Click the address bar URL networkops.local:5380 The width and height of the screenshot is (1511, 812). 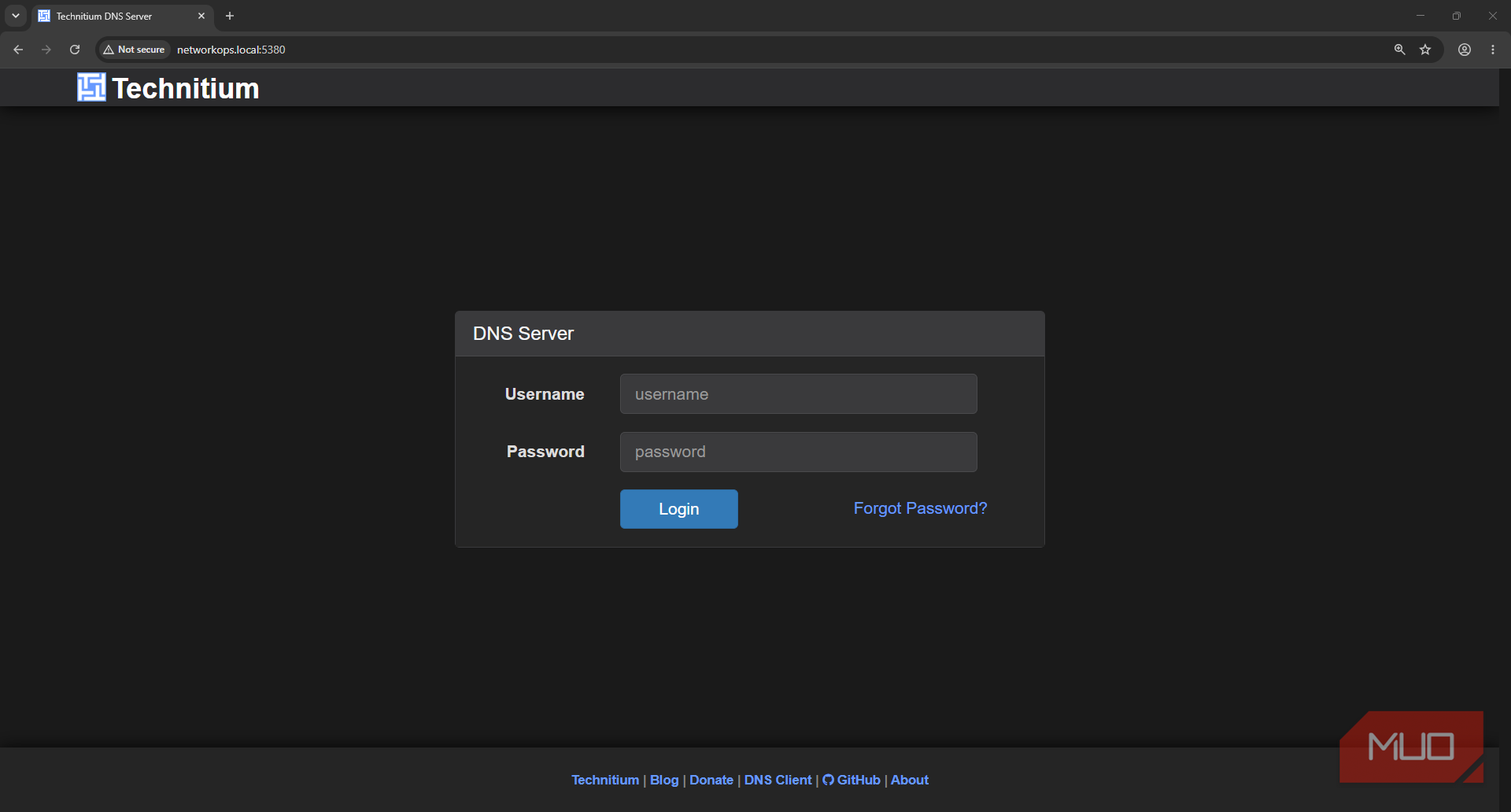pyautogui.click(x=231, y=50)
